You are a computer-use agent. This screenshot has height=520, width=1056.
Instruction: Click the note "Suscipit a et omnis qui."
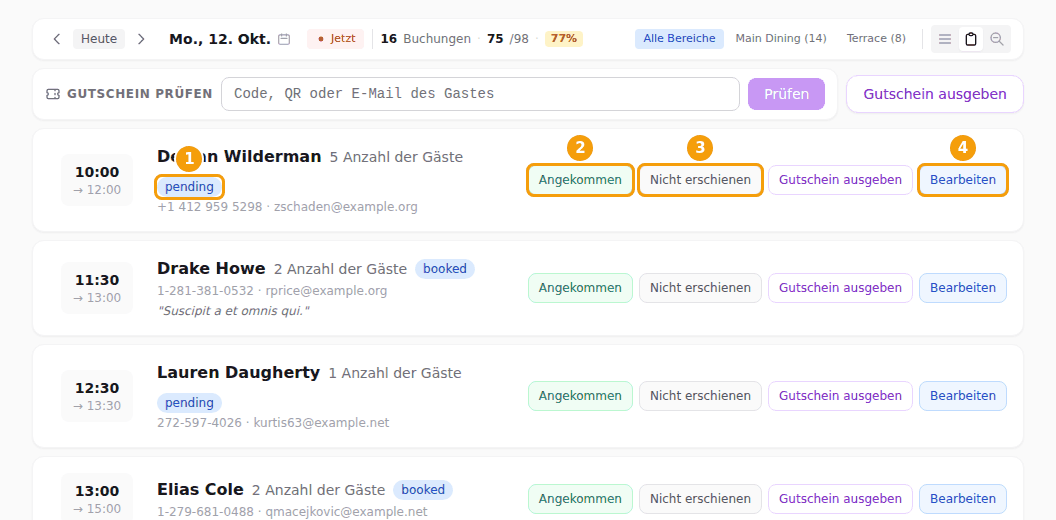click(x=233, y=311)
